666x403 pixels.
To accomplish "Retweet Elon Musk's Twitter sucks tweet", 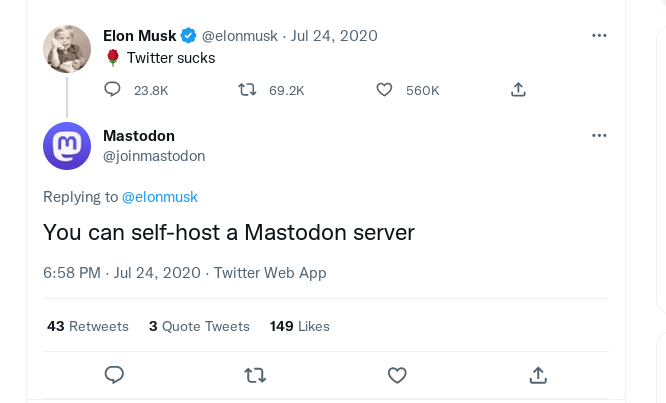I will click(x=248, y=90).
